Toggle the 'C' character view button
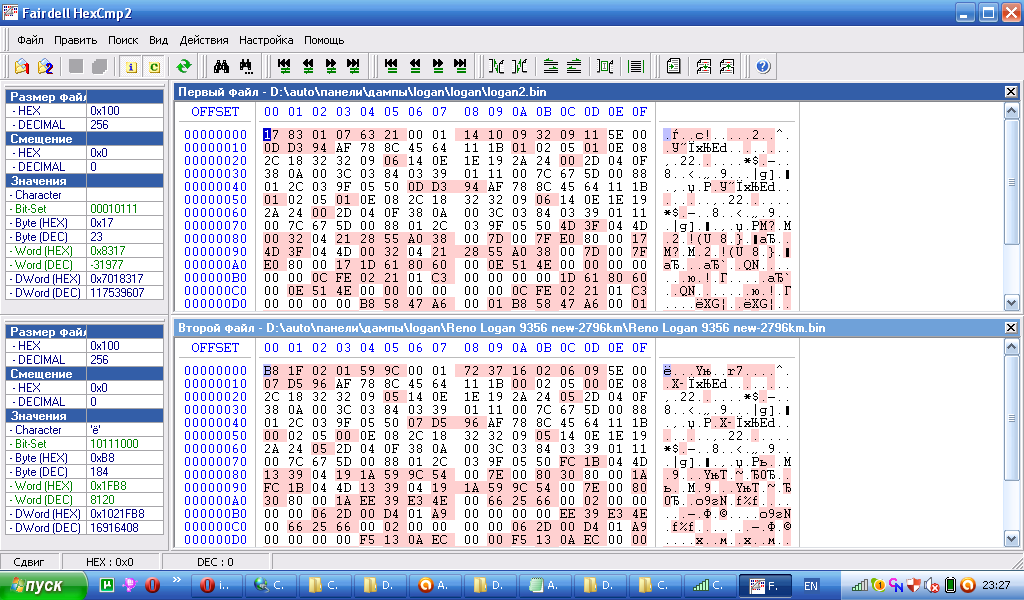 (x=155, y=67)
